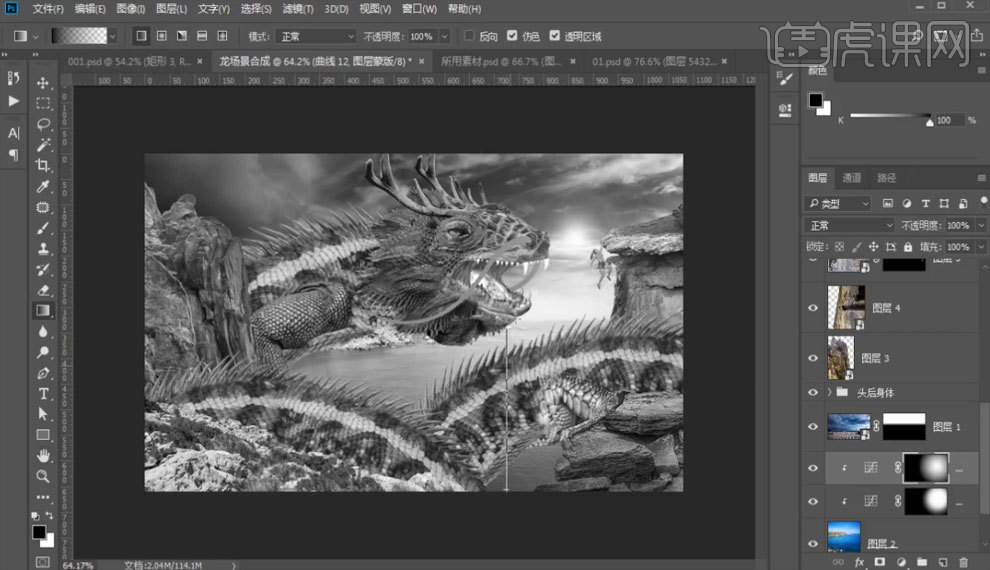Choose the linear gradient type icon
Viewport: 990px width, 570px height.
point(141,36)
